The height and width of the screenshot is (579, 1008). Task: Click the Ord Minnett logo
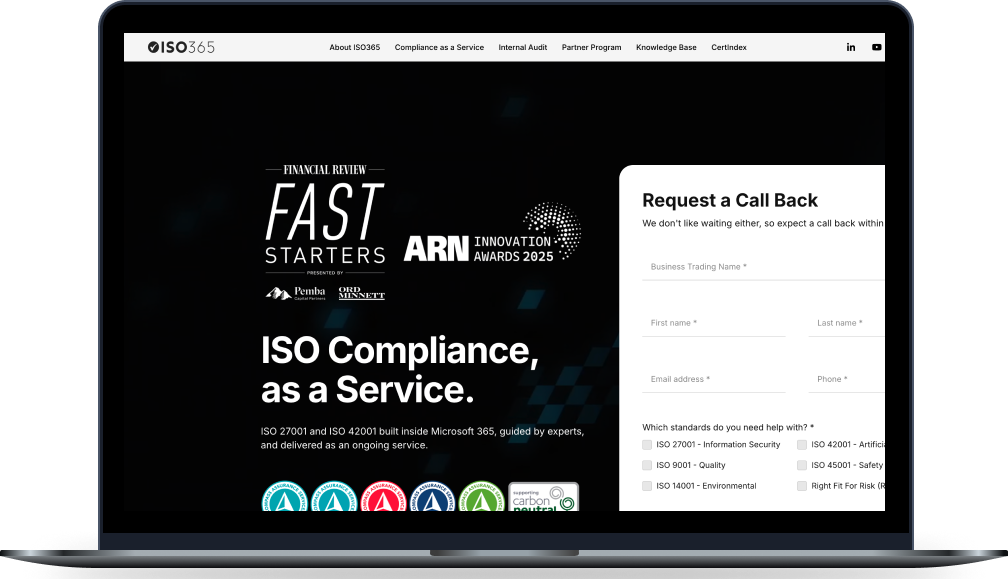(361, 293)
